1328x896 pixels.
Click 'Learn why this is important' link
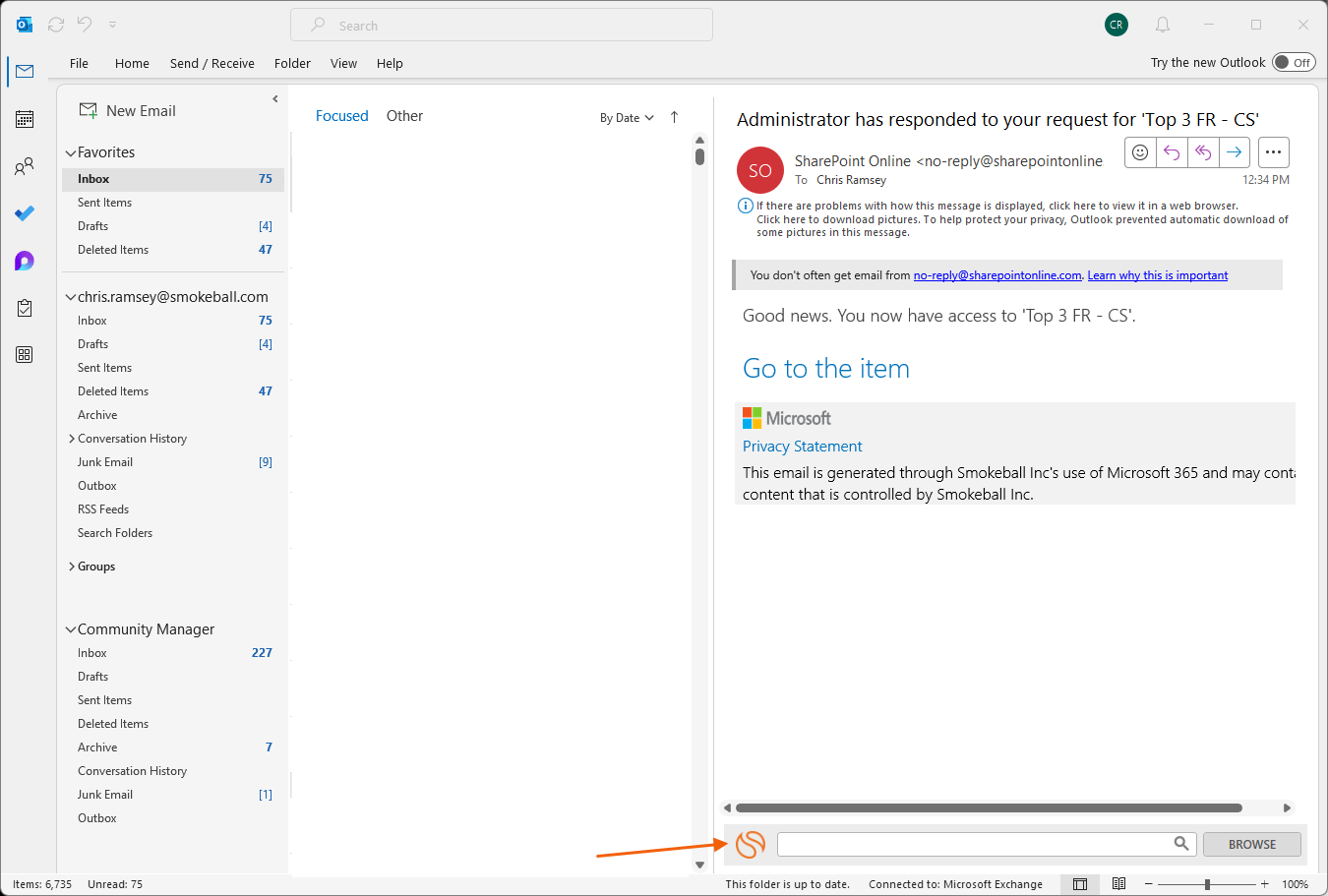[1158, 275]
